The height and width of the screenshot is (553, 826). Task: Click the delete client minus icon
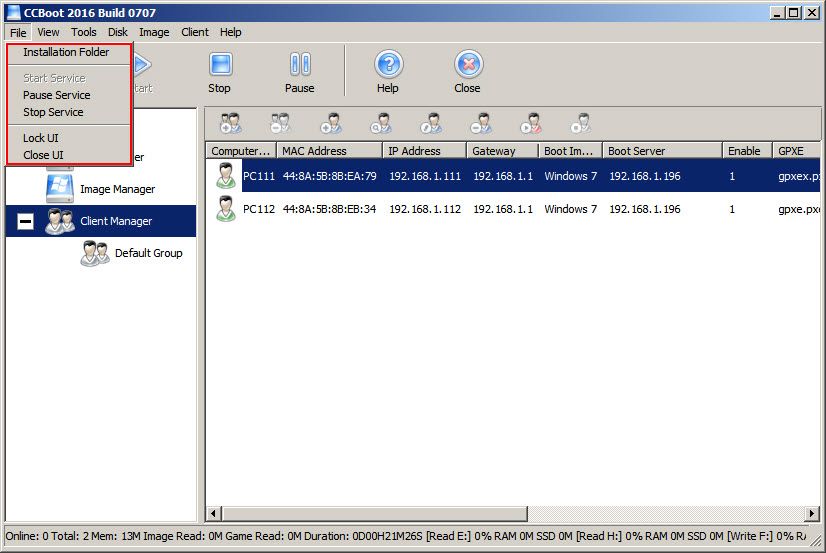coord(481,123)
